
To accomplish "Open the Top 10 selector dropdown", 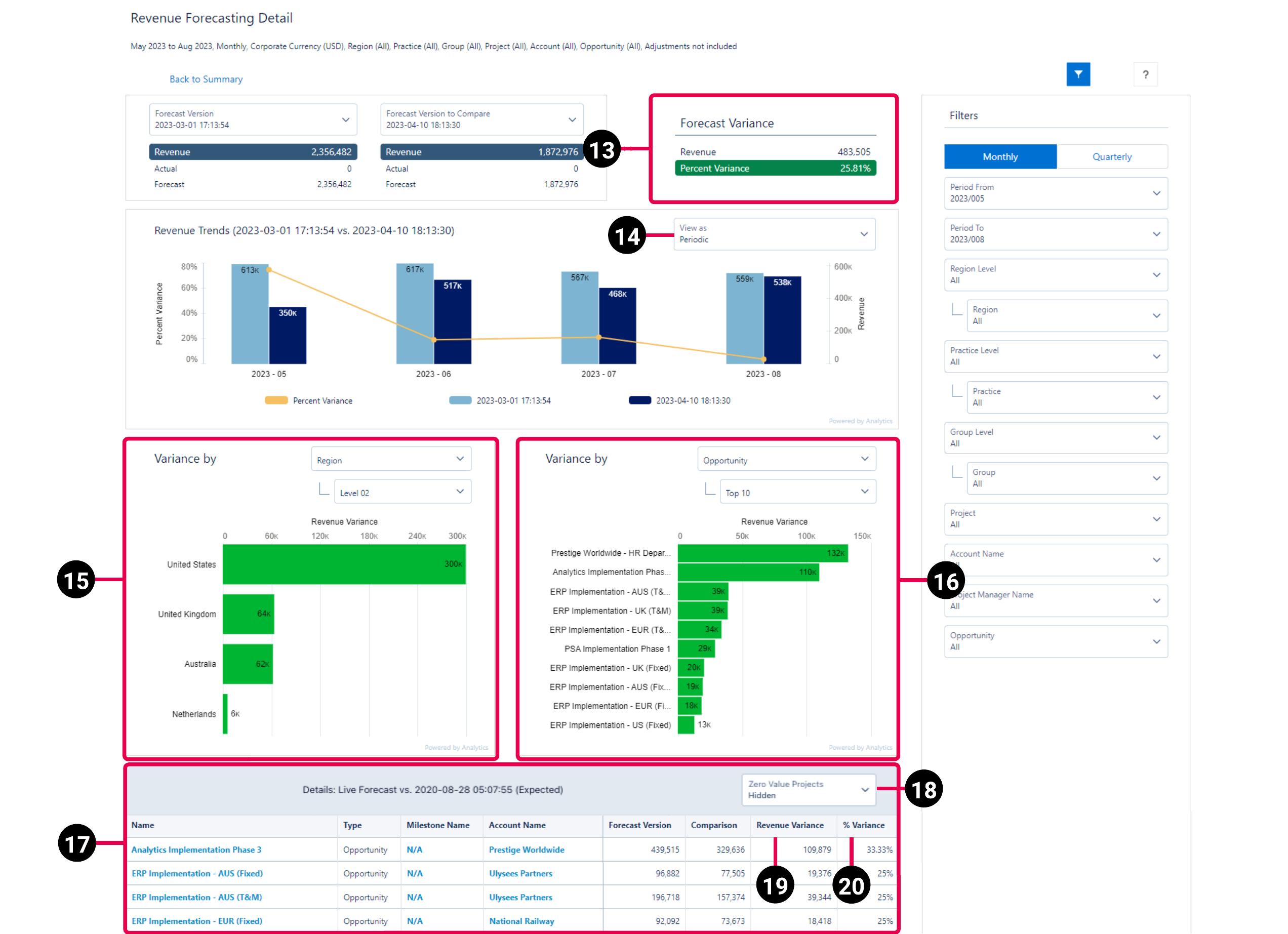I will [797, 491].
